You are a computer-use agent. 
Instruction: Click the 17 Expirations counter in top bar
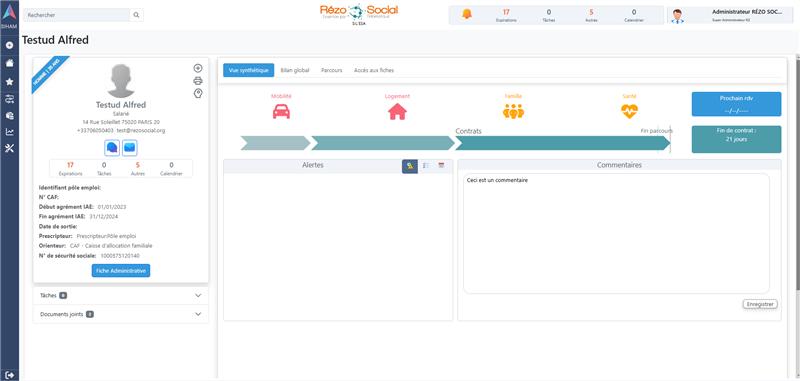pyautogui.click(x=506, y=15)
